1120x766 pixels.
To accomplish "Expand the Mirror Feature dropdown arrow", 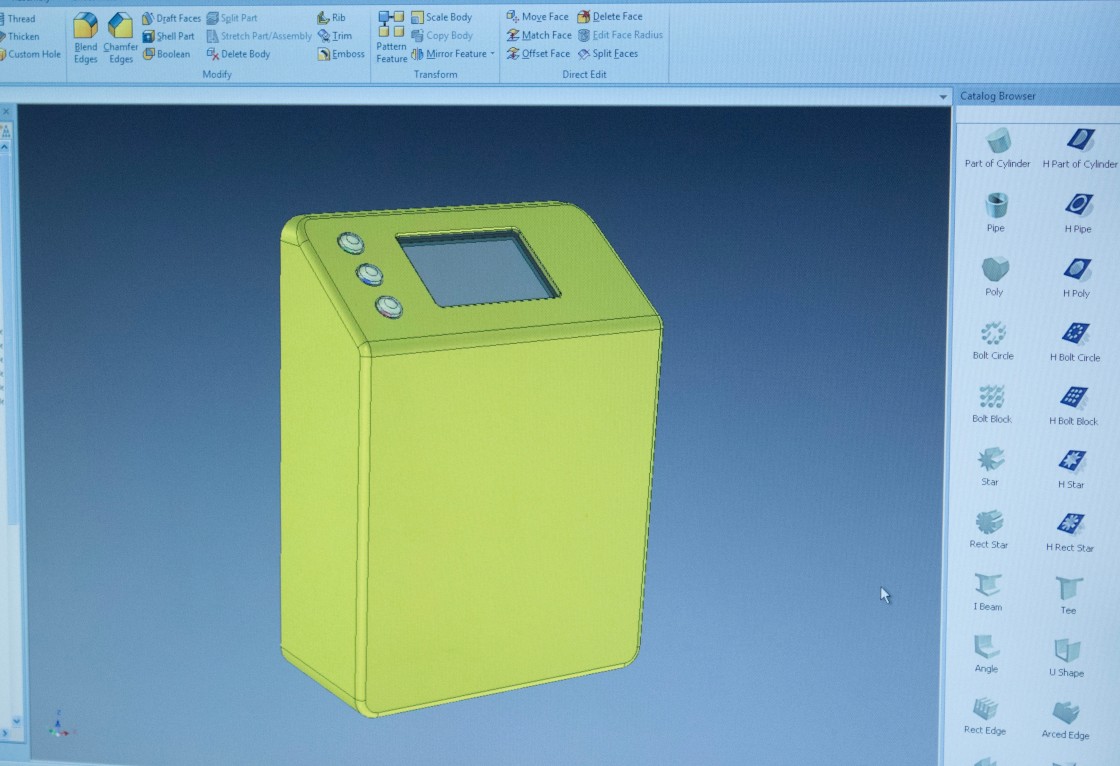I will [493, 54].
